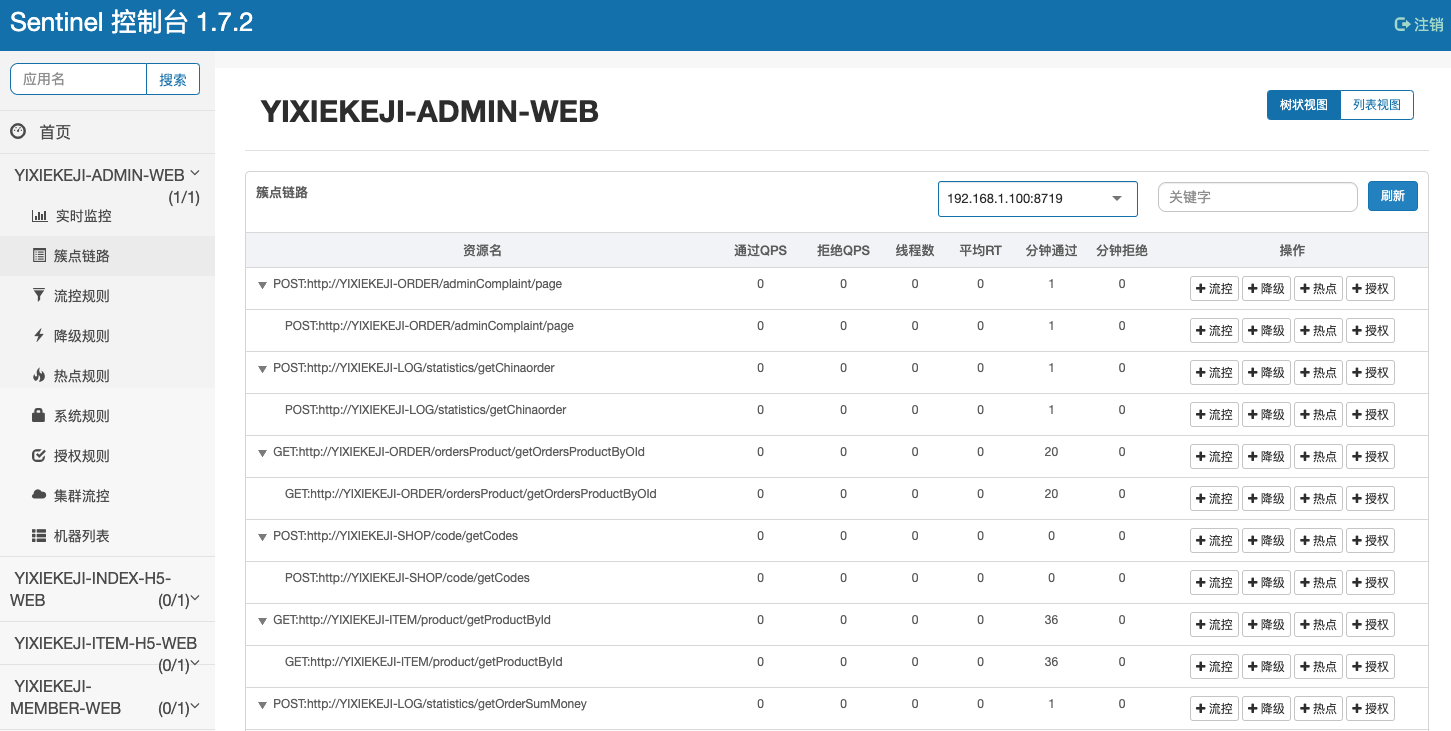
Task: Add 热点 rule for getCodes child row
Action: pyautogui.click(x=1318, y=583)
